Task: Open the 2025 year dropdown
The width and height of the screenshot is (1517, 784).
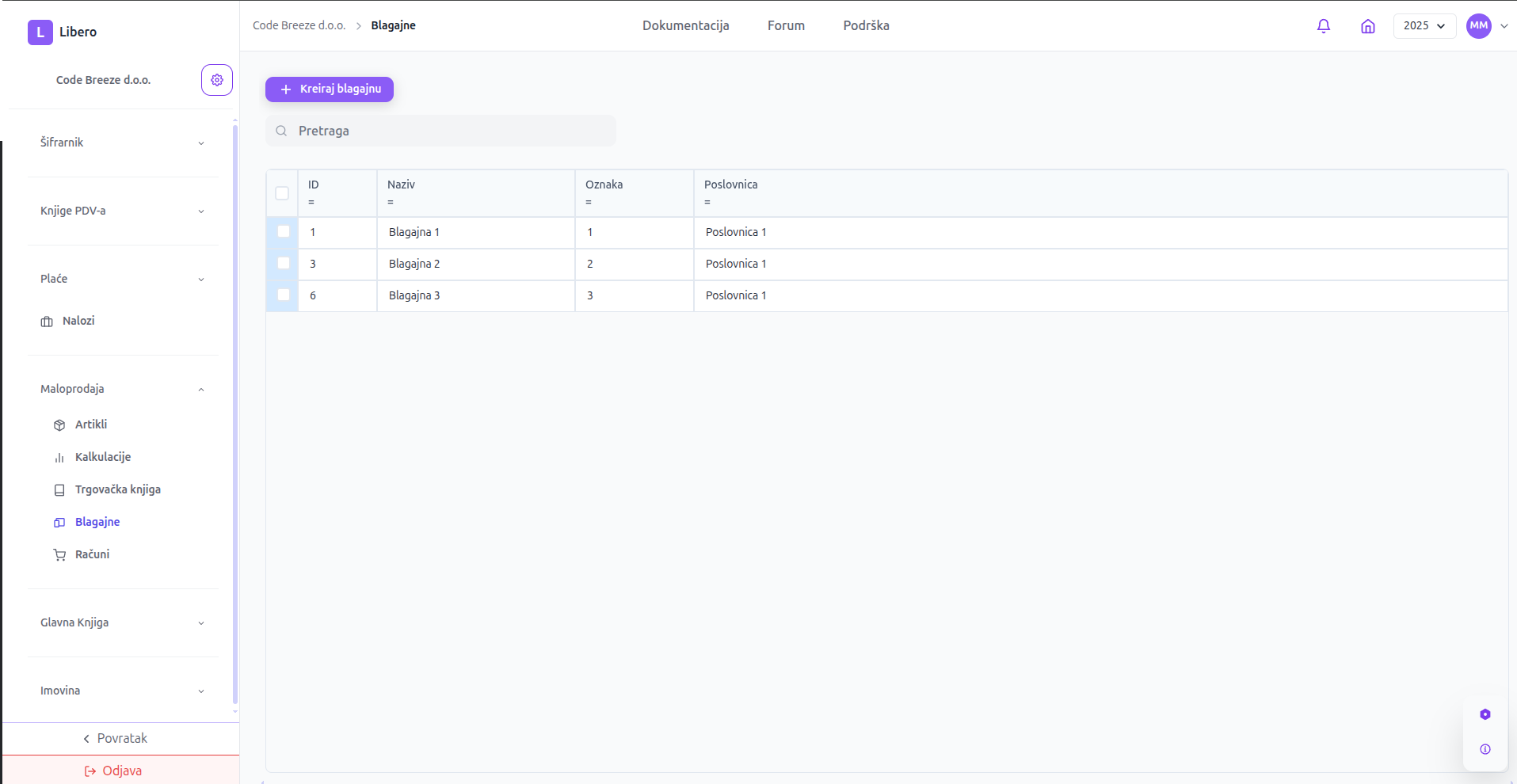Action: 1424,26
